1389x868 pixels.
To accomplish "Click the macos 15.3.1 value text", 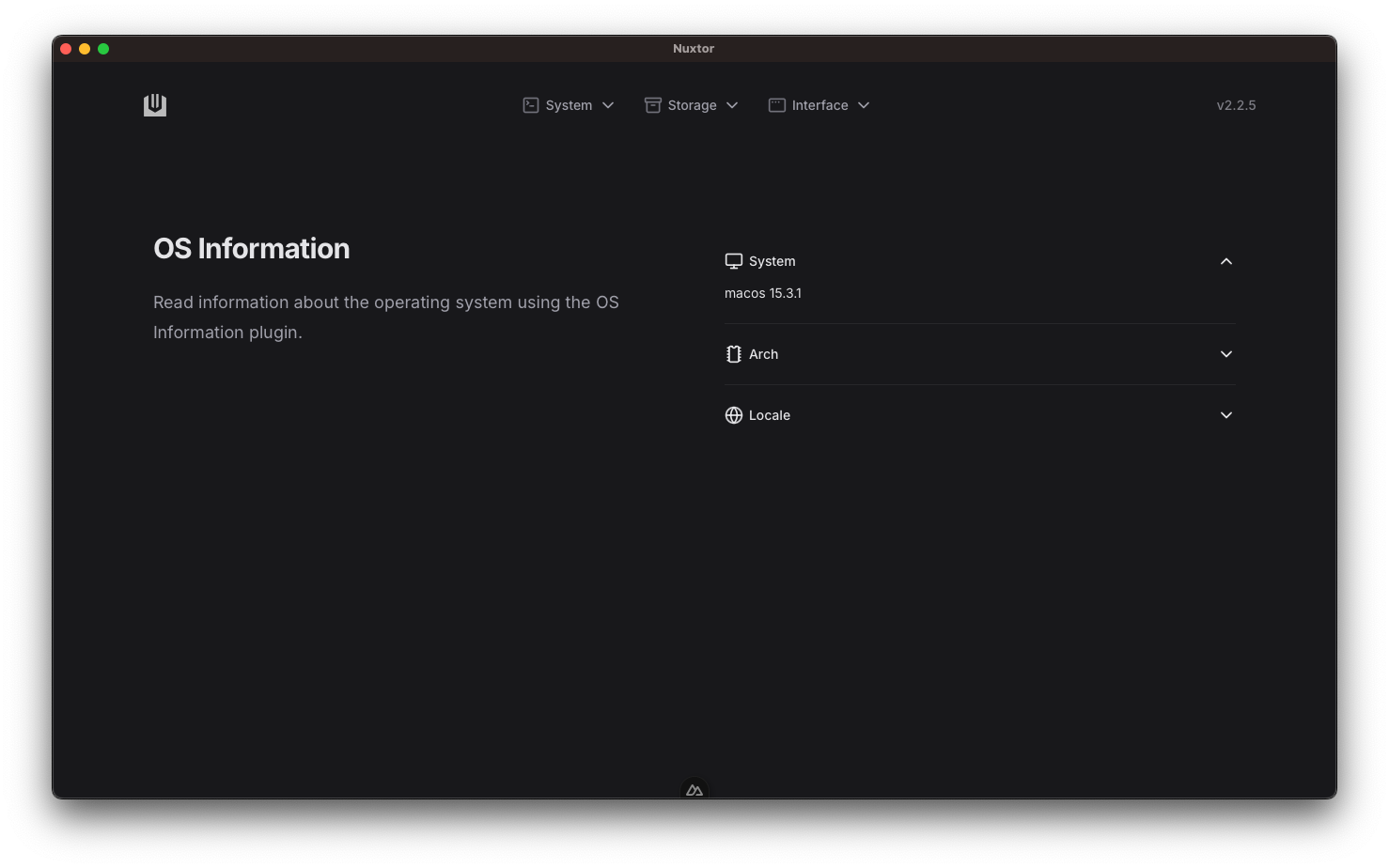I will coord(763,293).
